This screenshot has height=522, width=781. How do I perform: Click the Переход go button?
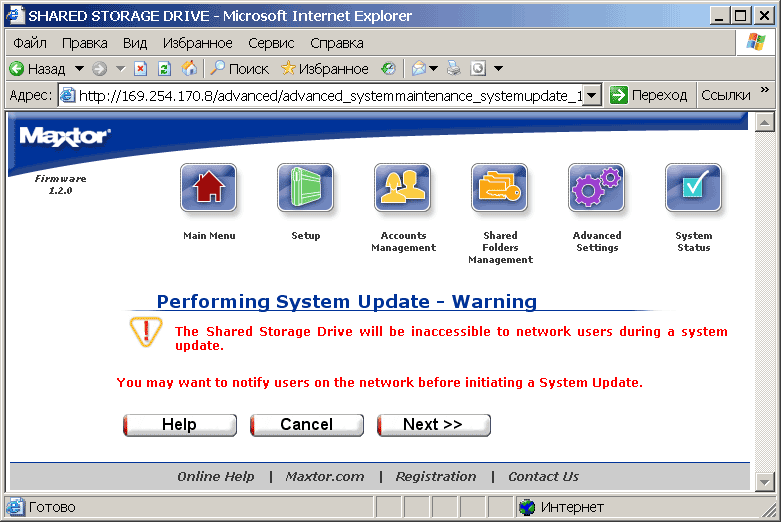[x=649, y=95]
